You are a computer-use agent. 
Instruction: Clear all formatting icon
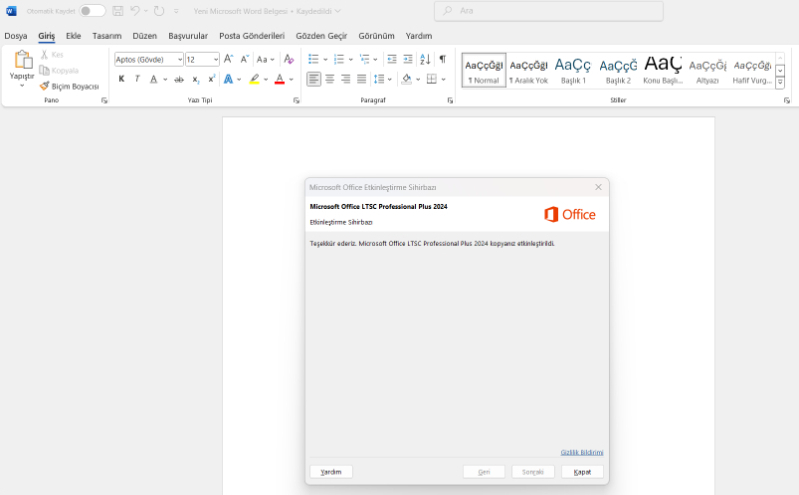point(288,59)
